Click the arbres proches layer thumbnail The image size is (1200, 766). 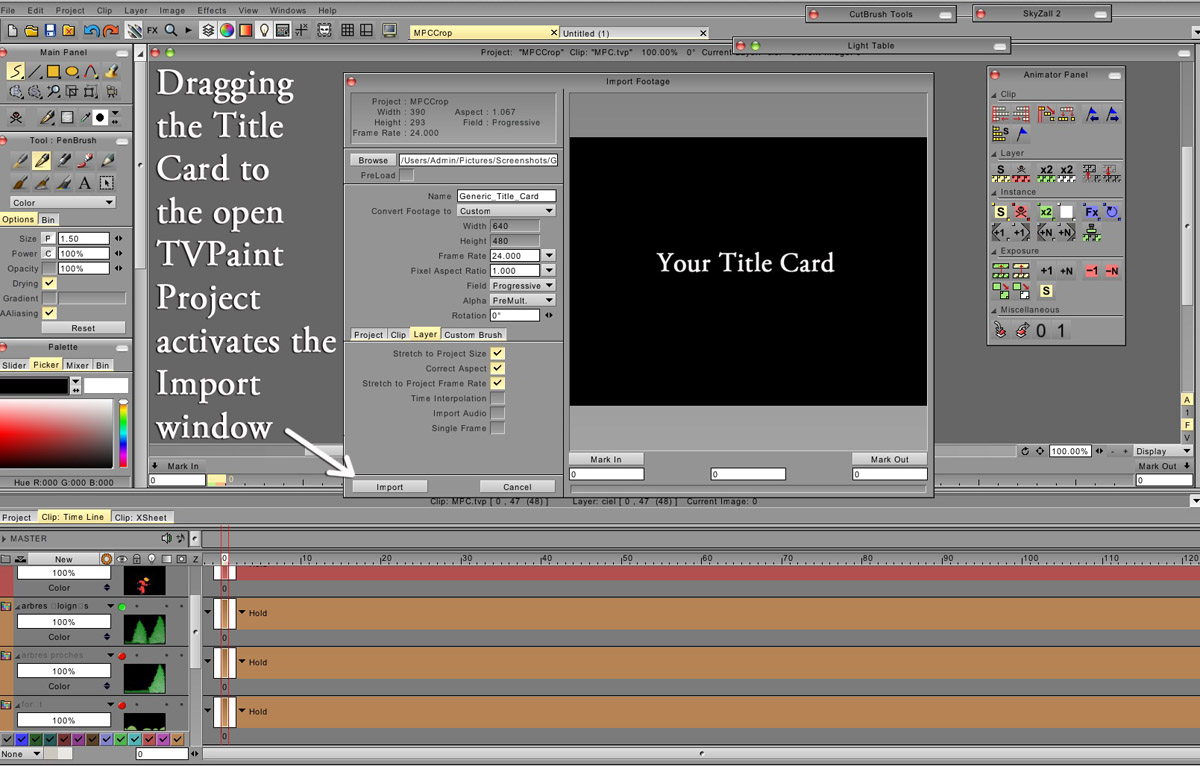pyautogui.click(x=144, y=679)
